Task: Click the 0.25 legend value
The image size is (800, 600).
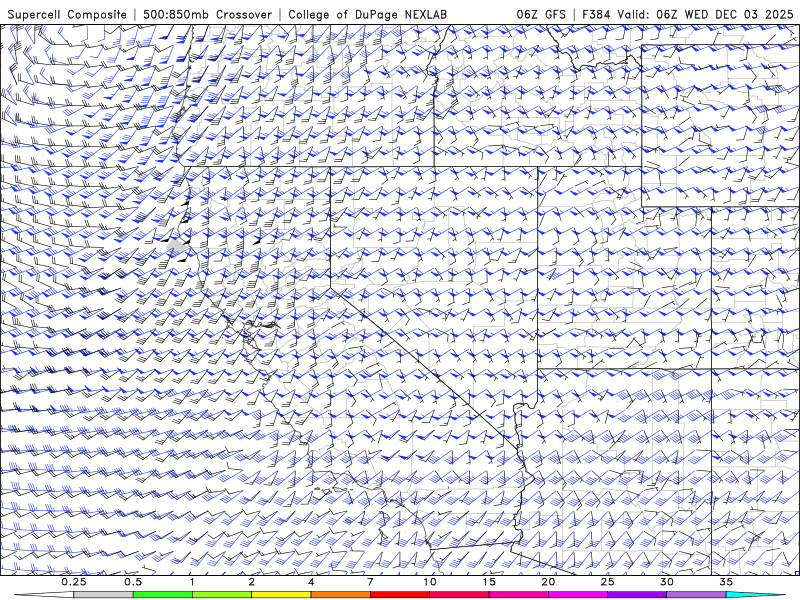Action: (x=74, y=582)
